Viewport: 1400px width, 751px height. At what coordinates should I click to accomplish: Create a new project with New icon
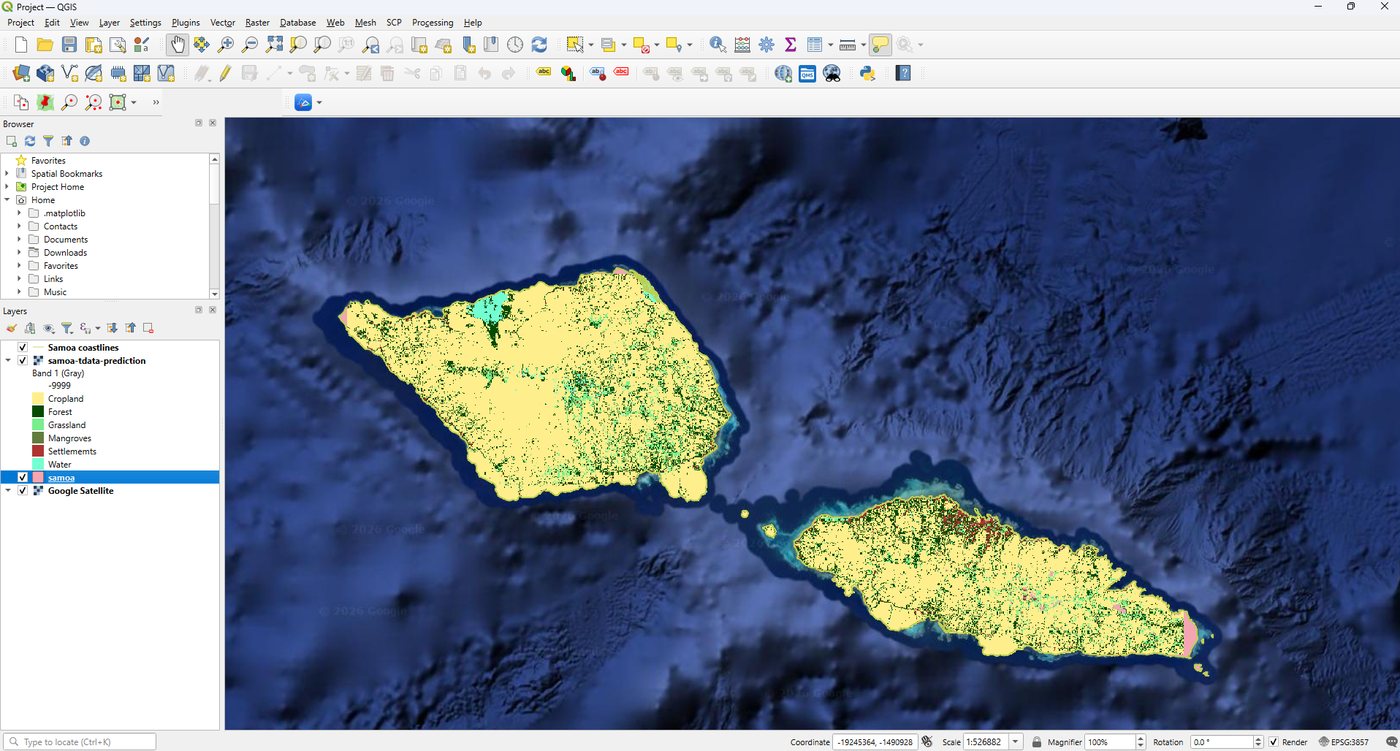point(21,44)
